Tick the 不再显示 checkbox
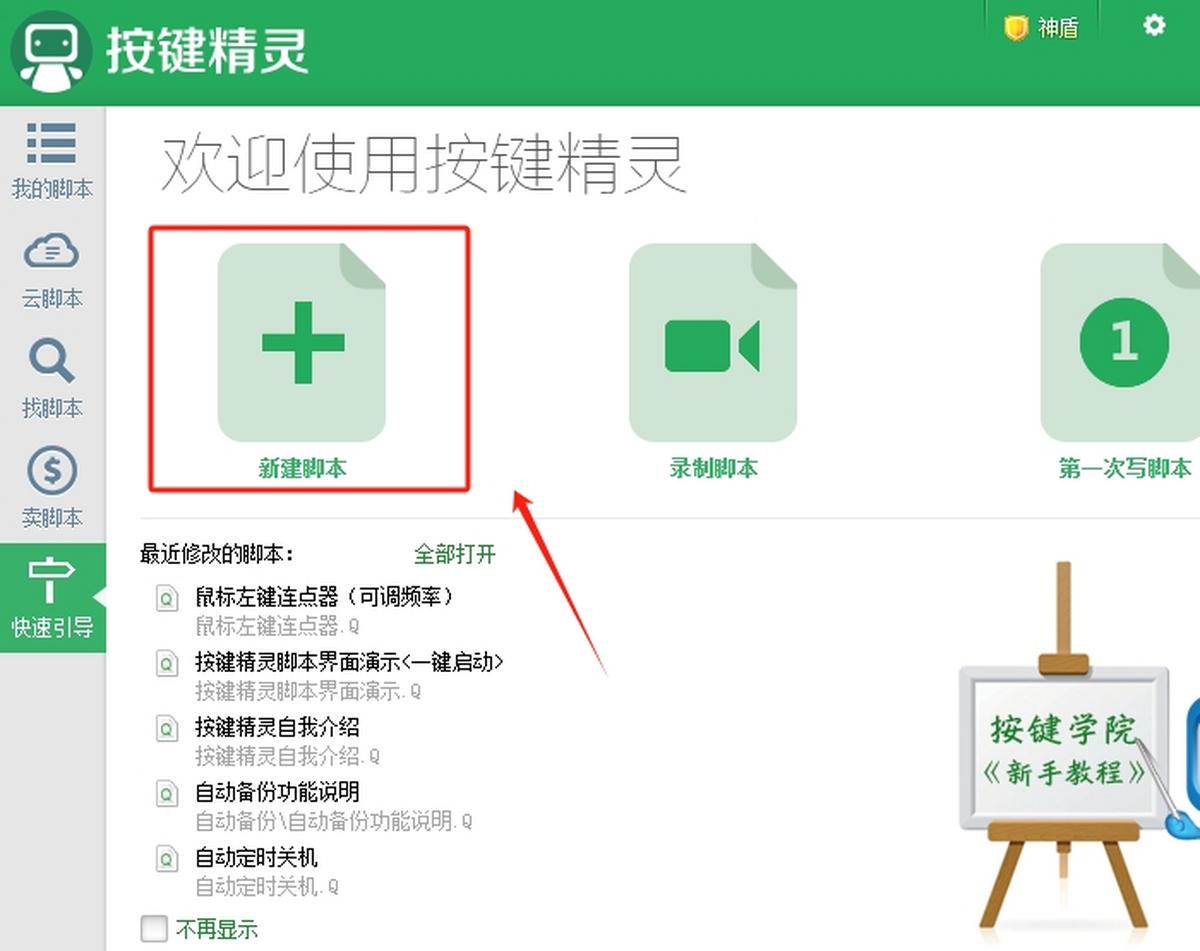 coord(154,928)
